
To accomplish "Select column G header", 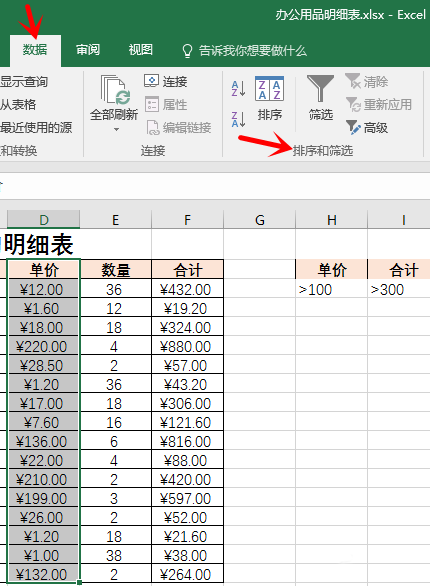I will coord(260,219).
